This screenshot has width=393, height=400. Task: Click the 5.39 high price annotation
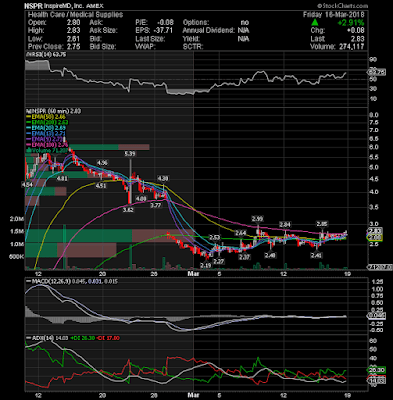coord(130,154)
